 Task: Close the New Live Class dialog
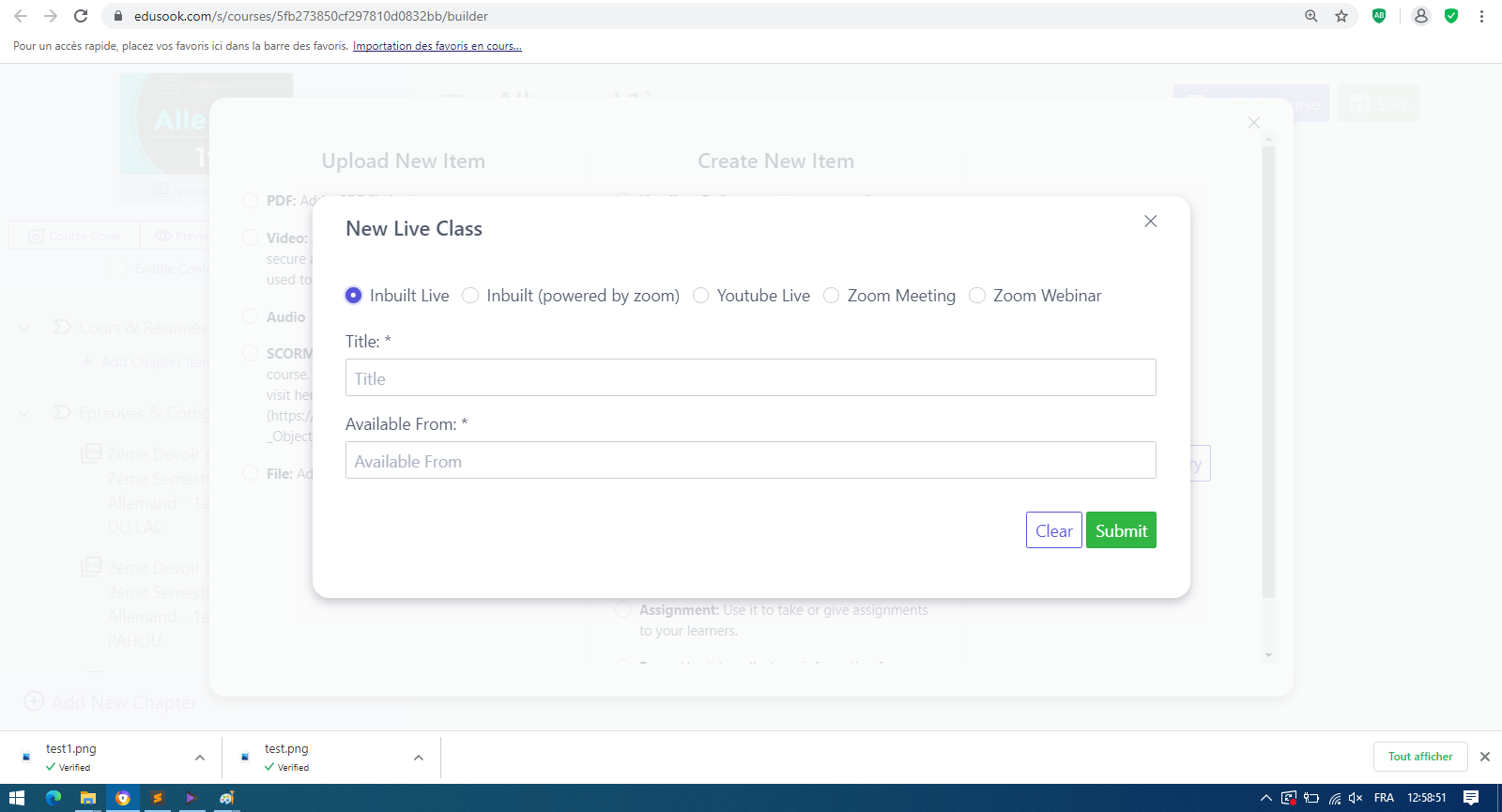[1150, 222]
